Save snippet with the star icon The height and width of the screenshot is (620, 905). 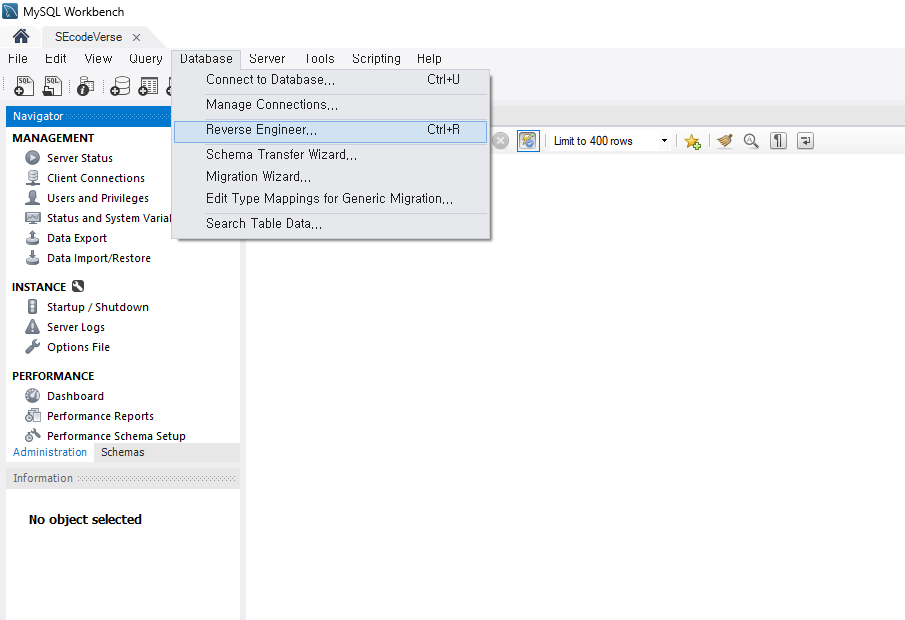point(692,141)
